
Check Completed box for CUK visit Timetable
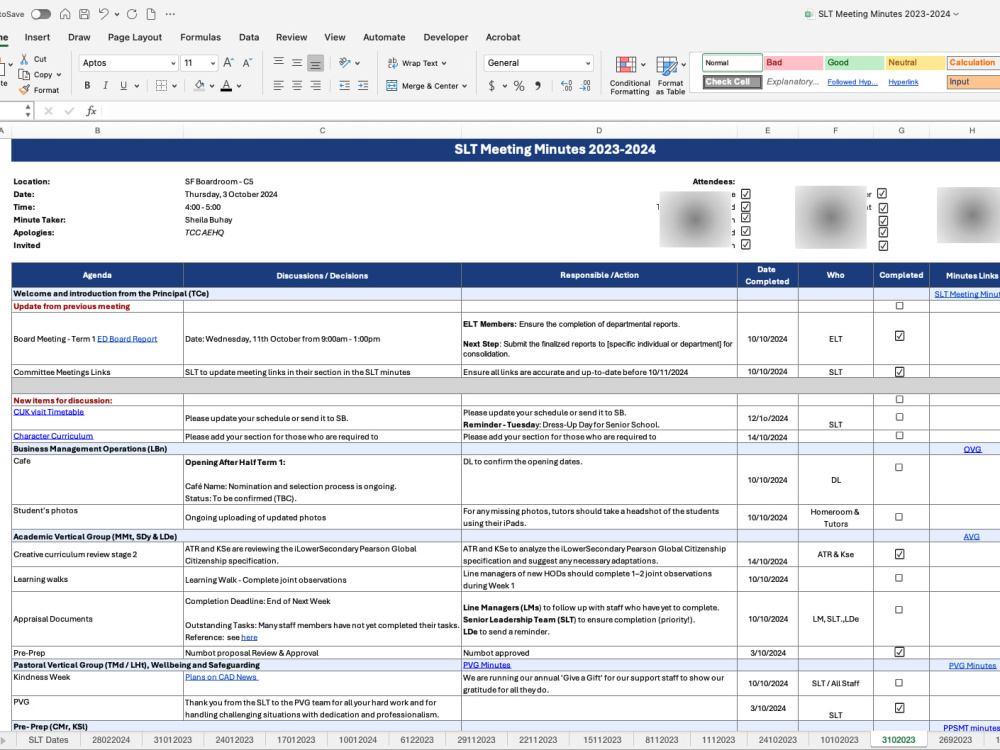pyautogui.click(x=899, y=417)
